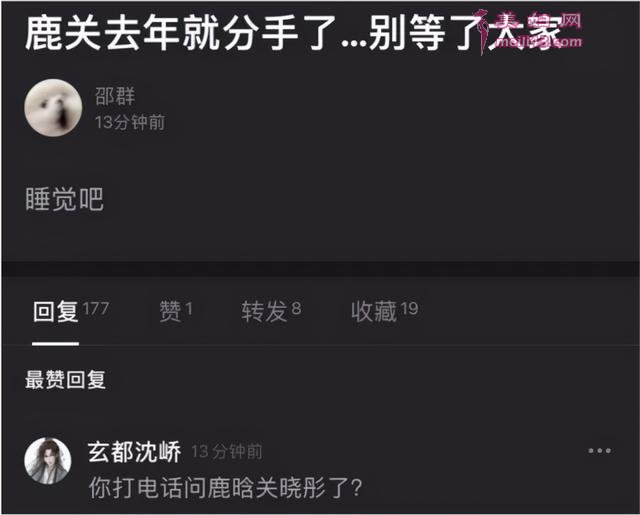Click the comment's 13分钟前 timestamp
This screenshot has height=515, width=640.
point(227,452)
